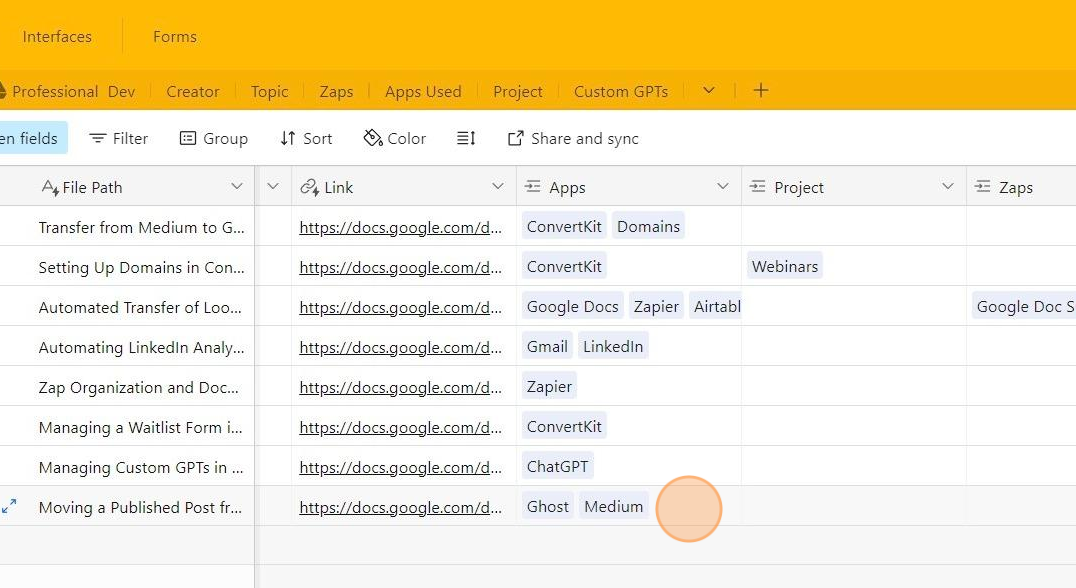Image resolution: width=1076 pixels, height=588 pixels.
Task: Select 'Moving a Published Post fr...' cell
Action: coord(141,507)
